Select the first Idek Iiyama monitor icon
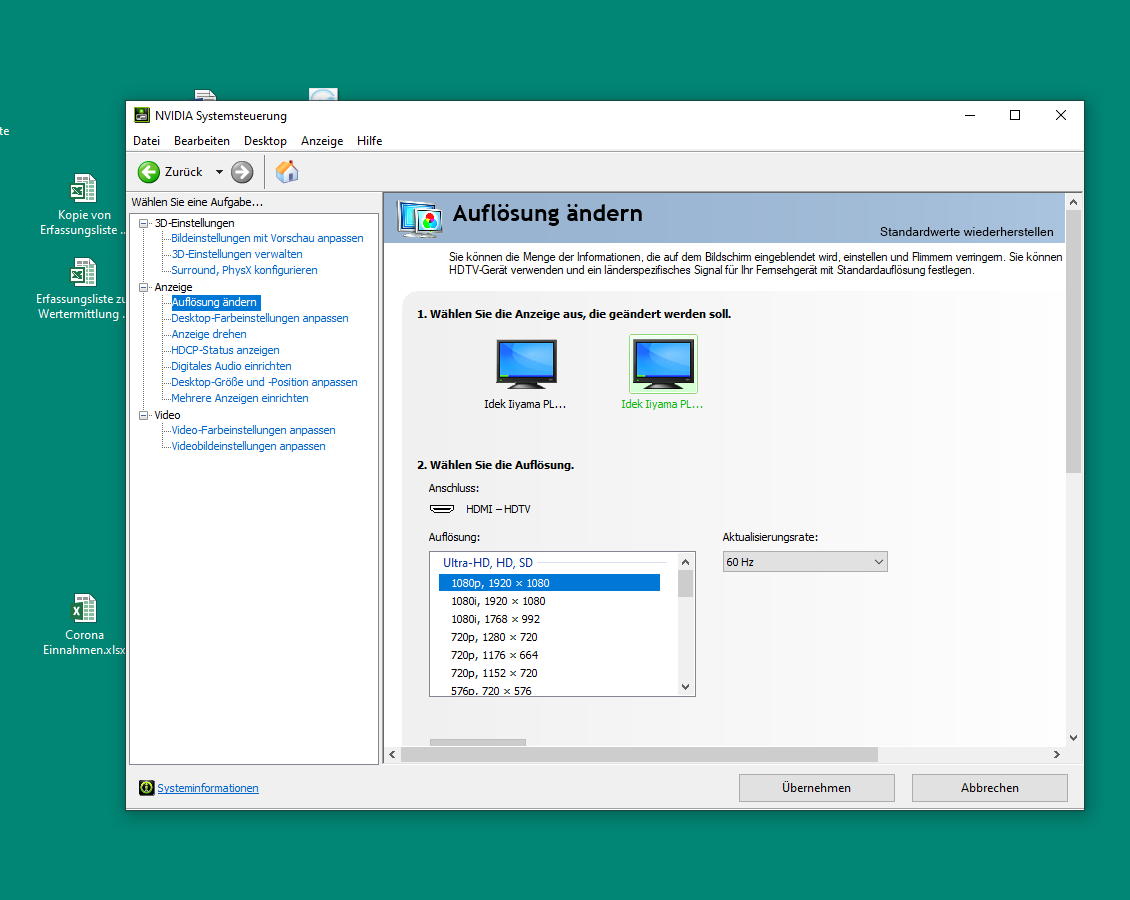 click(526, 364)
